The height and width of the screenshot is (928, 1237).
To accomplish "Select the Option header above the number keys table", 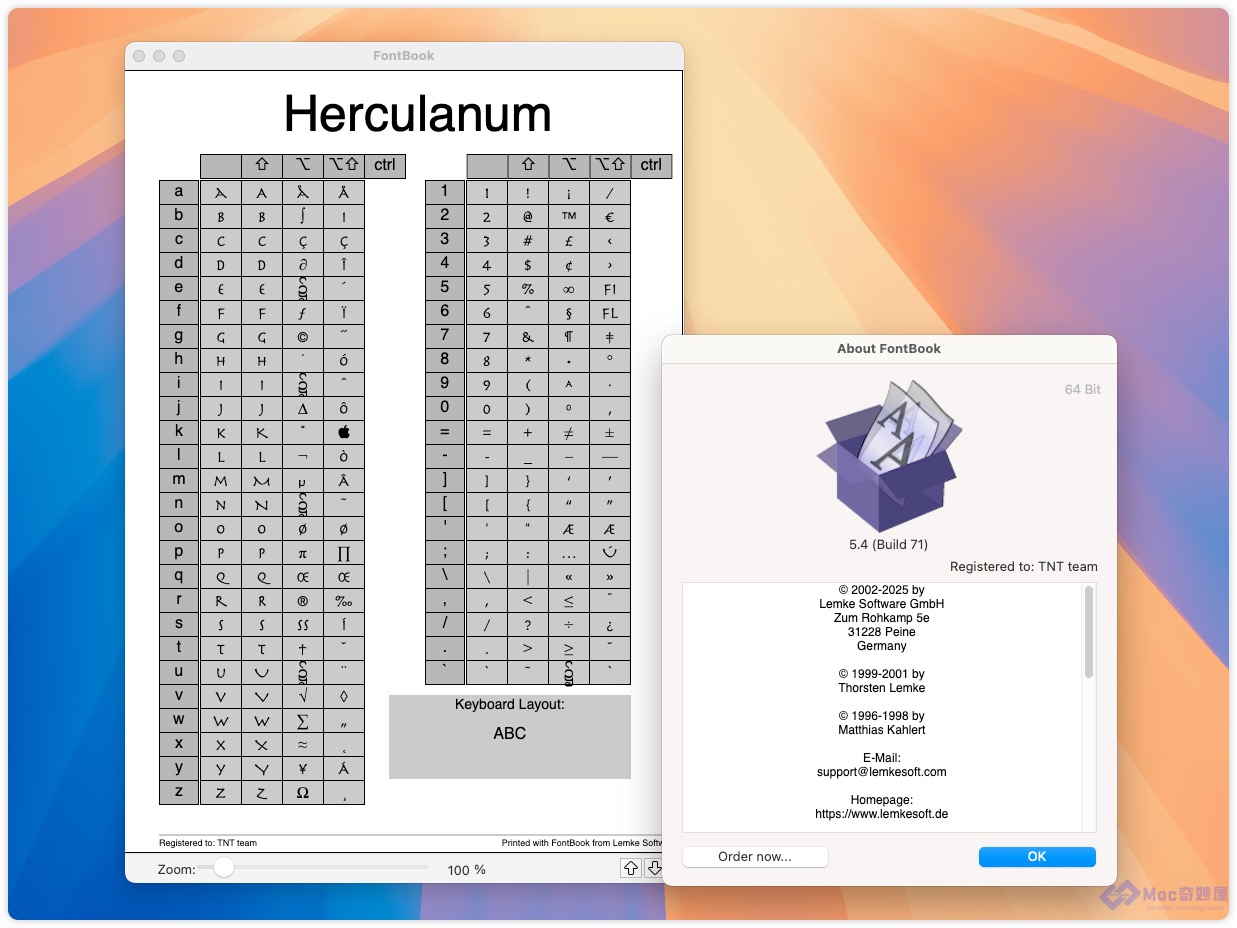I will [x=569, y=166].
